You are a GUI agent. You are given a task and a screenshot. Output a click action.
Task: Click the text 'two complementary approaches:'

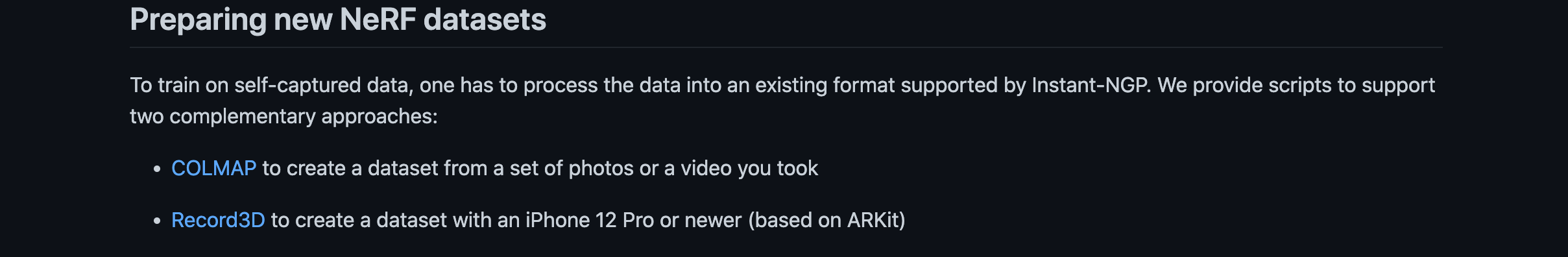[284, 116]
